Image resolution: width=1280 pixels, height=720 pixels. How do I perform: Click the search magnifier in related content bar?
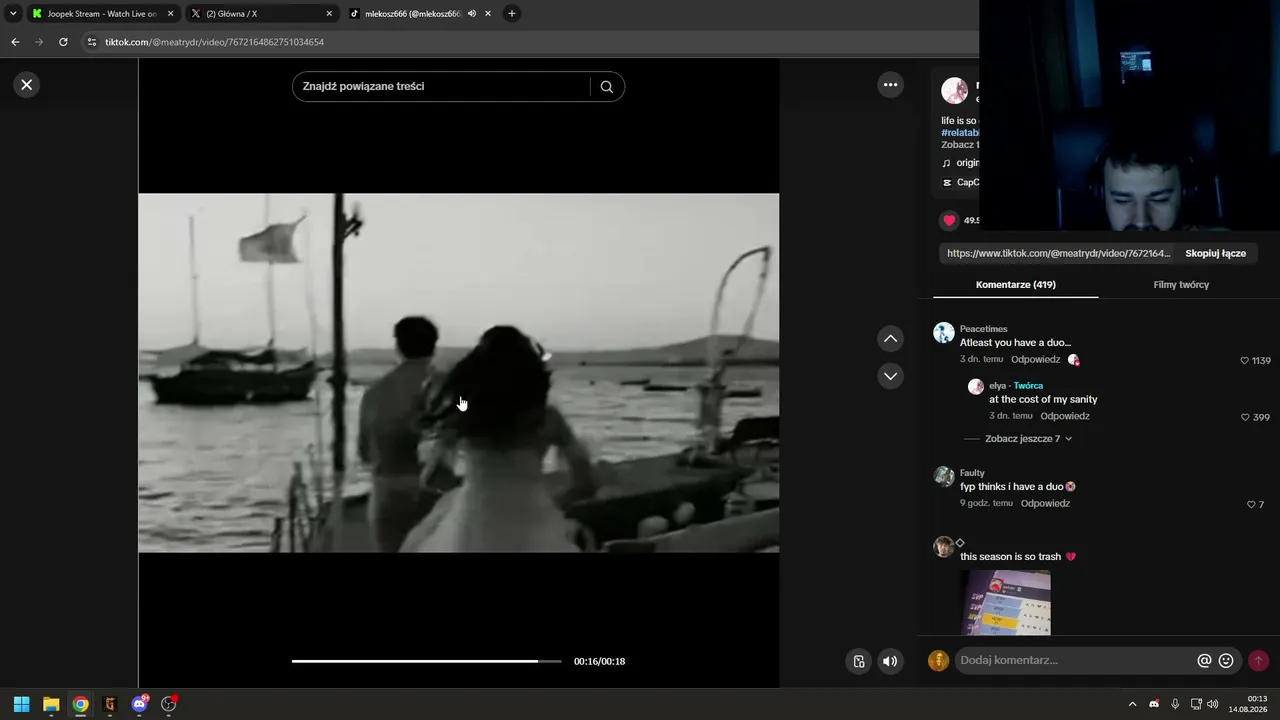coord(607,87)
